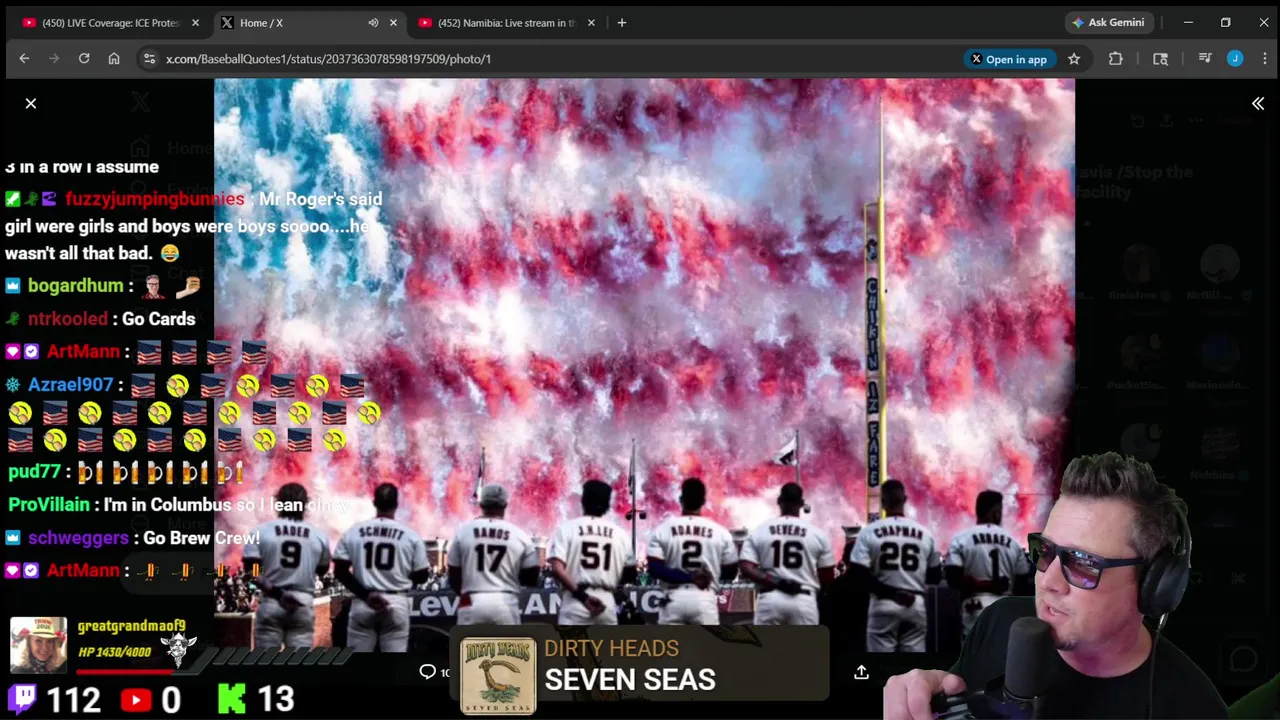1280x720 pixels.
Task: Click username bogardhum in chat
Action: click(x=75, y=286)
